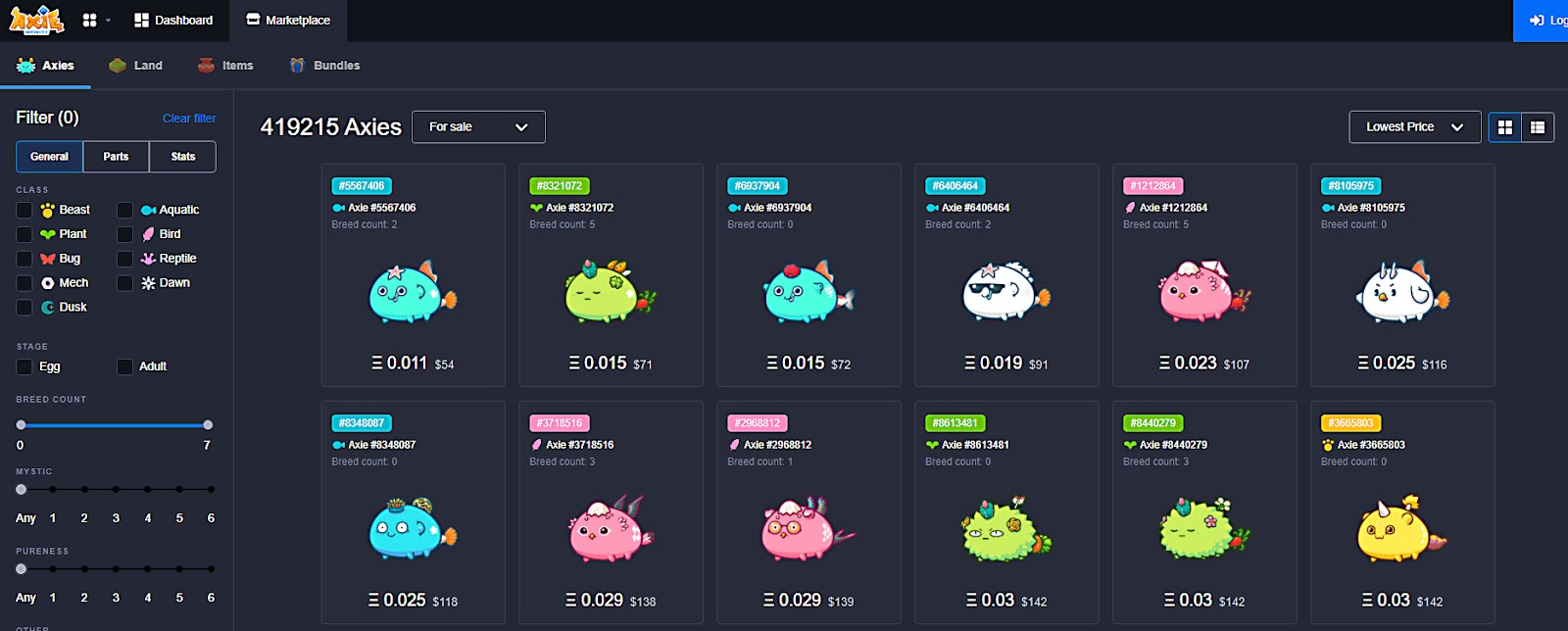Open Axie #8105975 white axie image
Image resolution: width=1568 pixels, height=631 pixels.
1401,292
